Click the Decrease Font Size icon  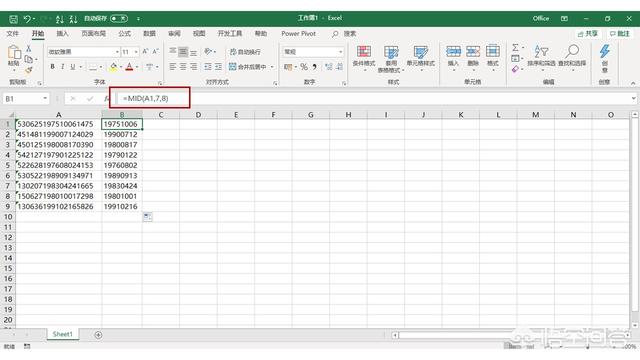click(x=156, y=52)
